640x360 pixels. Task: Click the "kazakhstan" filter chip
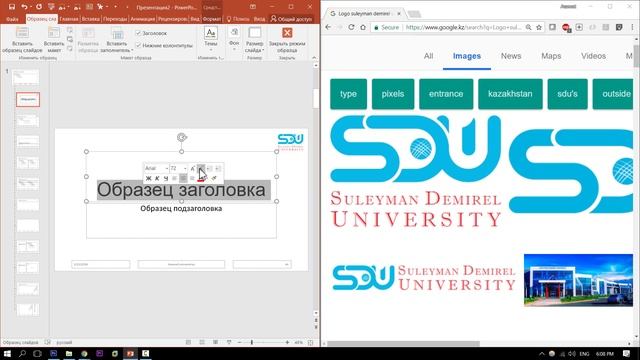[510, 94]
